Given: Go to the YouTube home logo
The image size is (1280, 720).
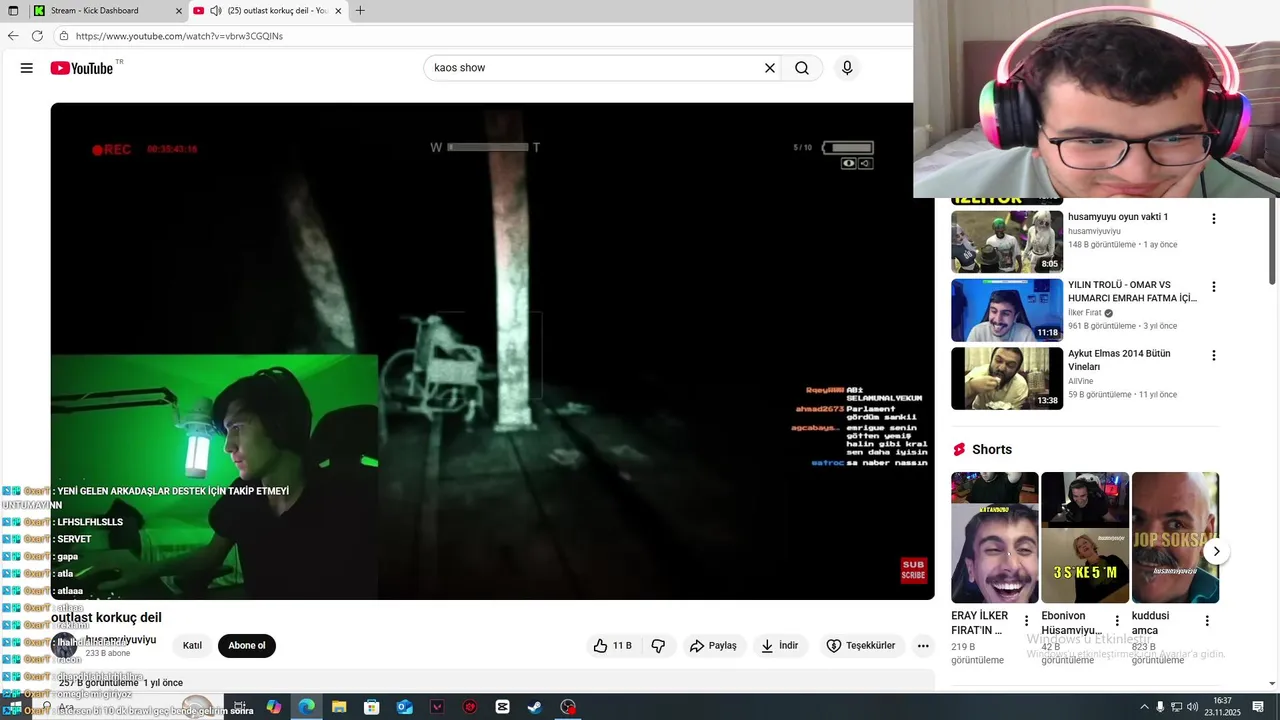Looking at the screenshot, I should 82,68.
